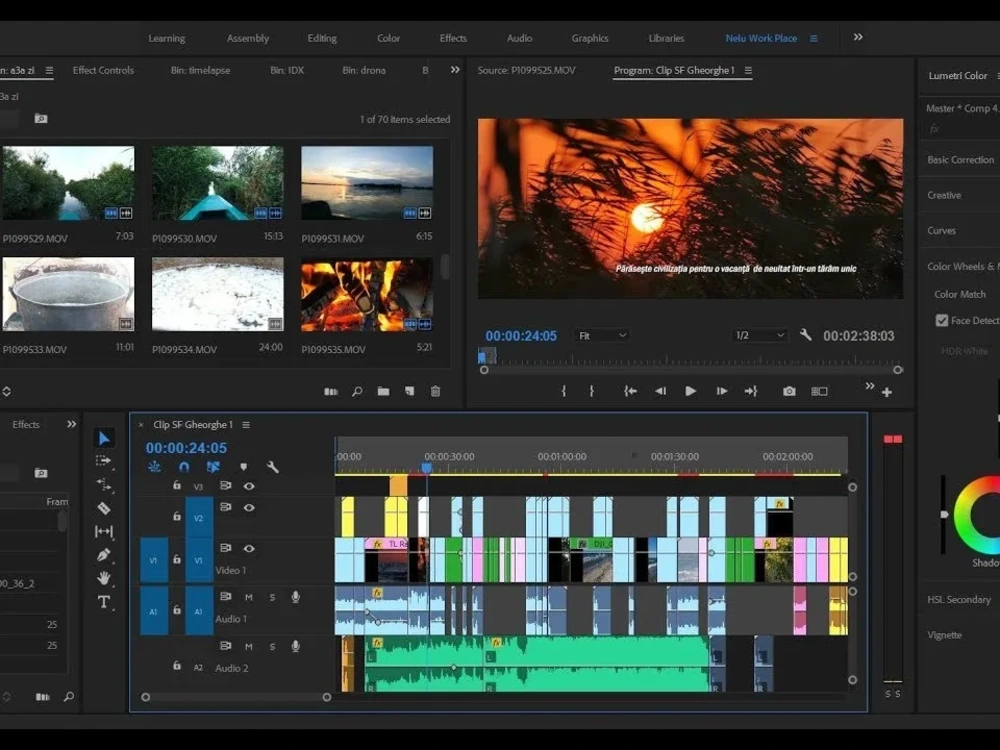The image size is (1000, 750).
Task: Delete selected item with trash icon
Action: (436, 391)
